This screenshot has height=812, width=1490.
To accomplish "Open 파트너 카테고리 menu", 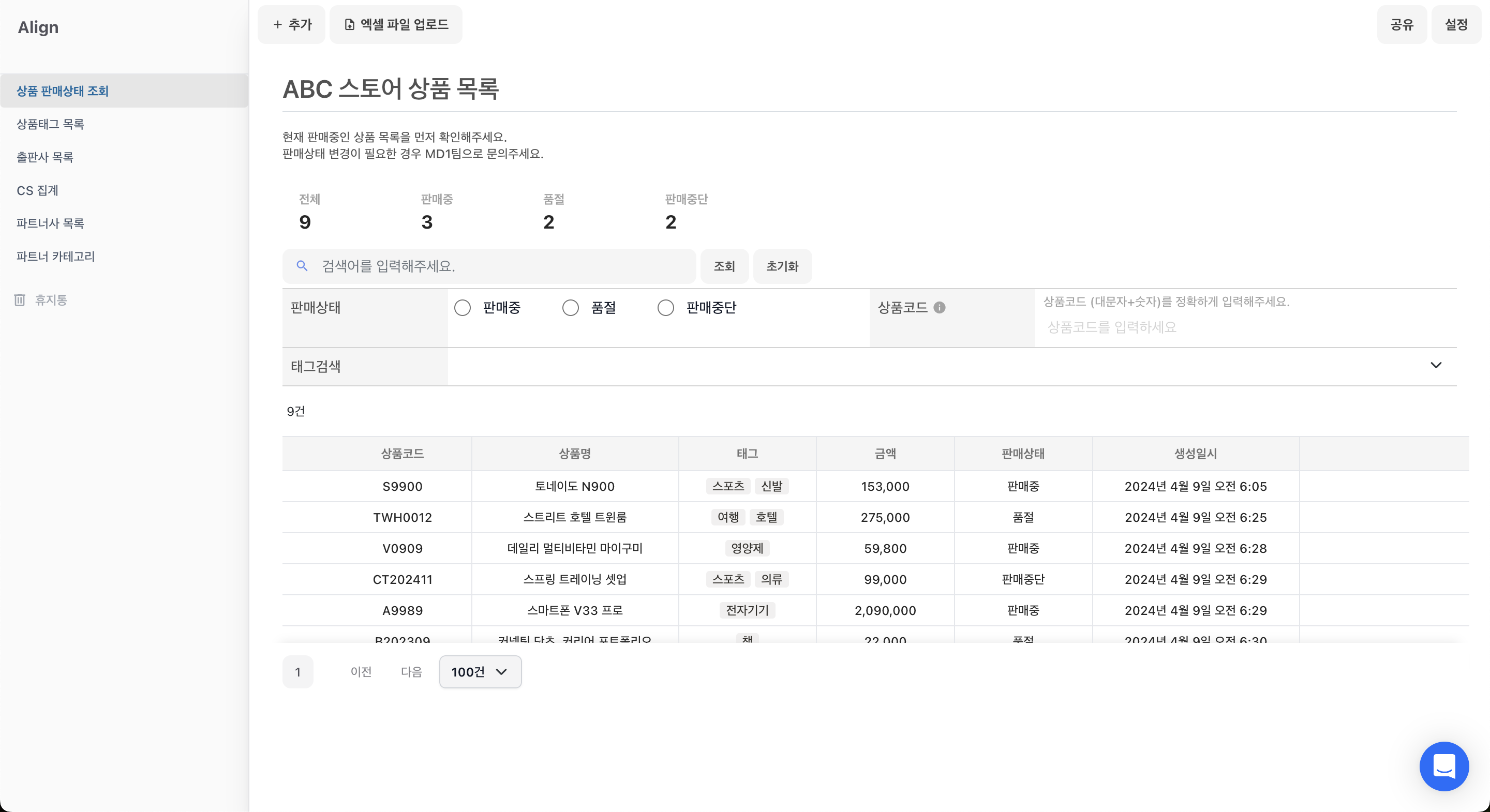I will pos(124,256).
